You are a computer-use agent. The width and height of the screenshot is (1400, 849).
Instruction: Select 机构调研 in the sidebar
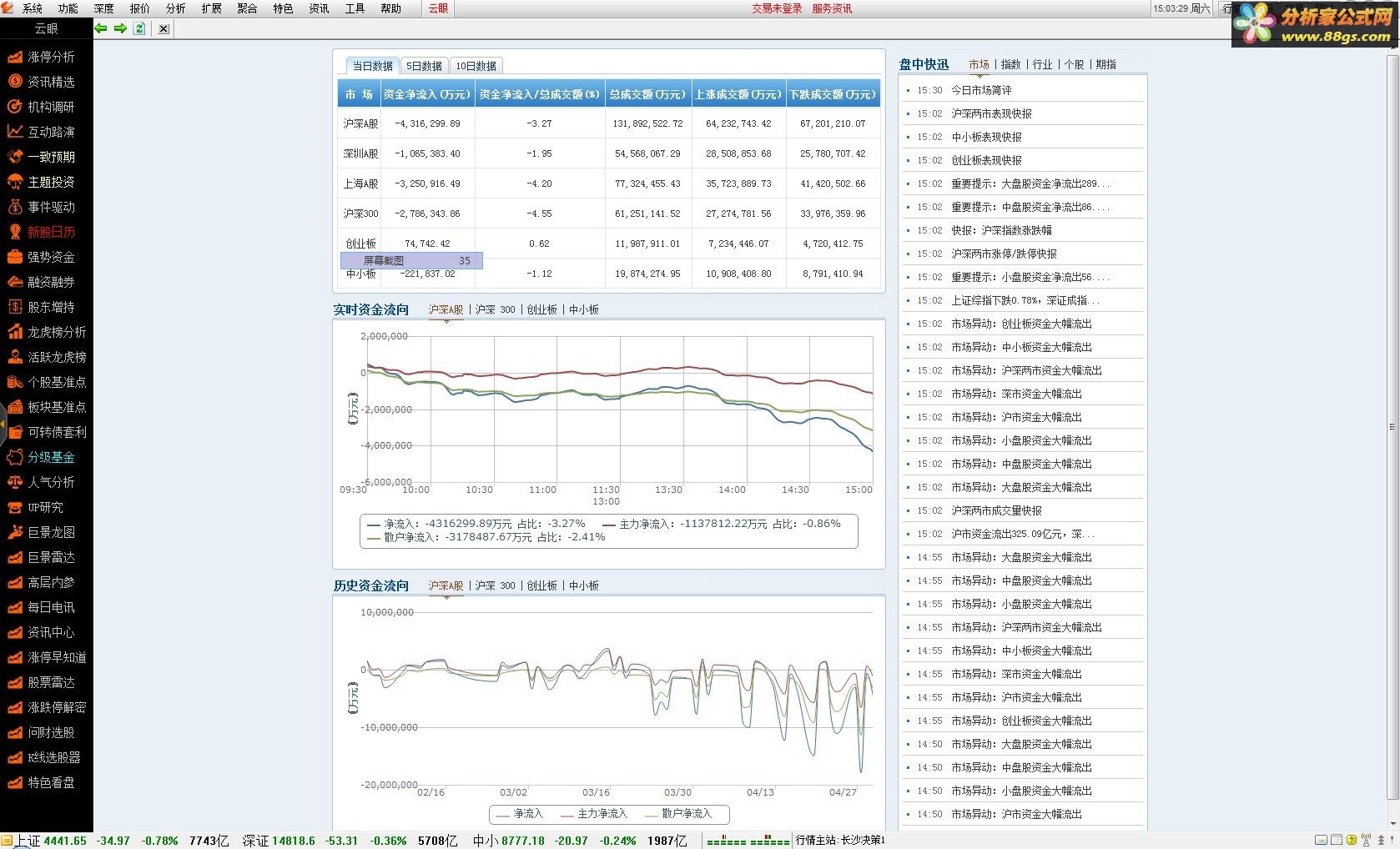tap(42, 107)
